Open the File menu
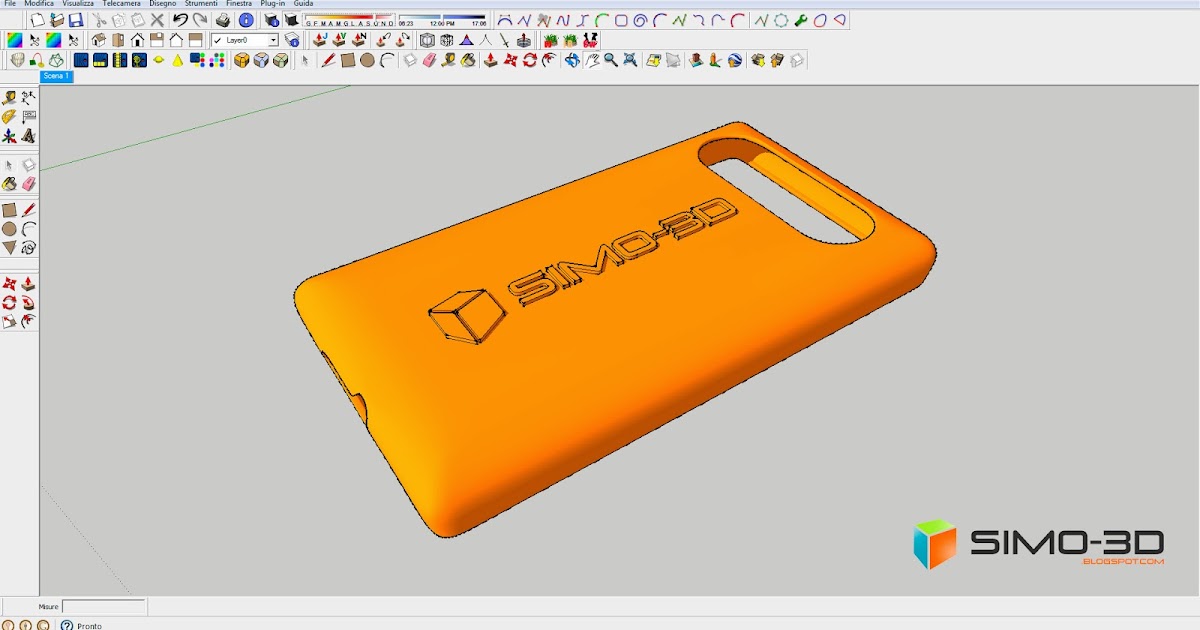Screen dimensions: 1200x630 pos(10,4)
